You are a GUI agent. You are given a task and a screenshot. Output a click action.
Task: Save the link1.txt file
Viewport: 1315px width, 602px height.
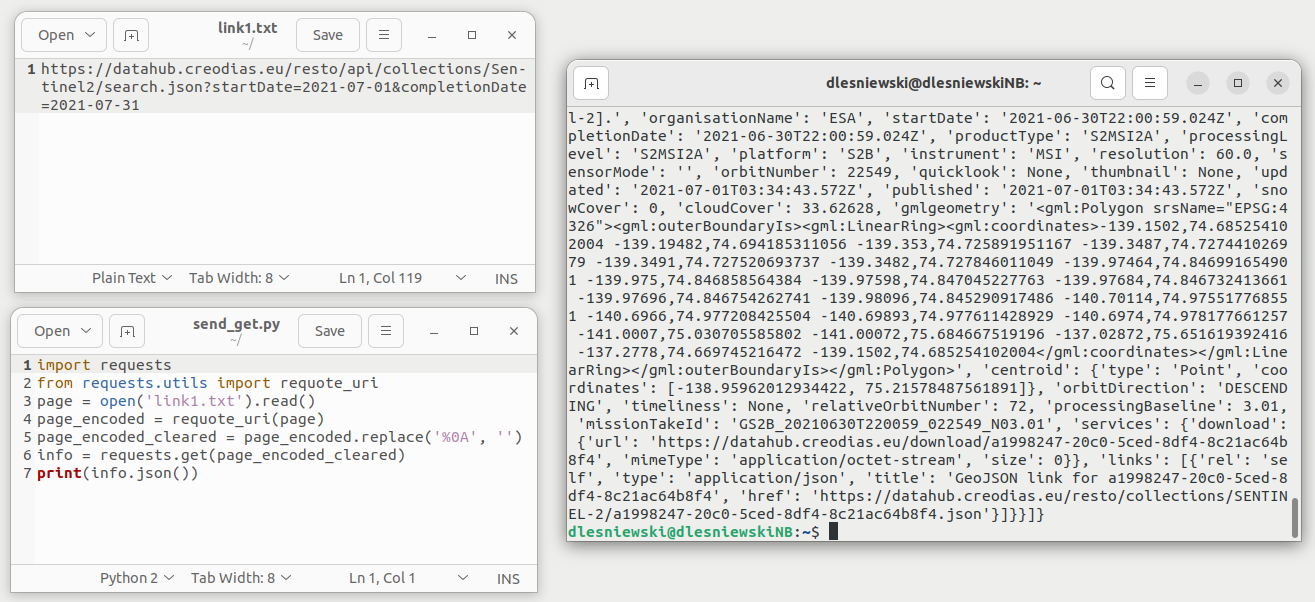tap(327, 34)
